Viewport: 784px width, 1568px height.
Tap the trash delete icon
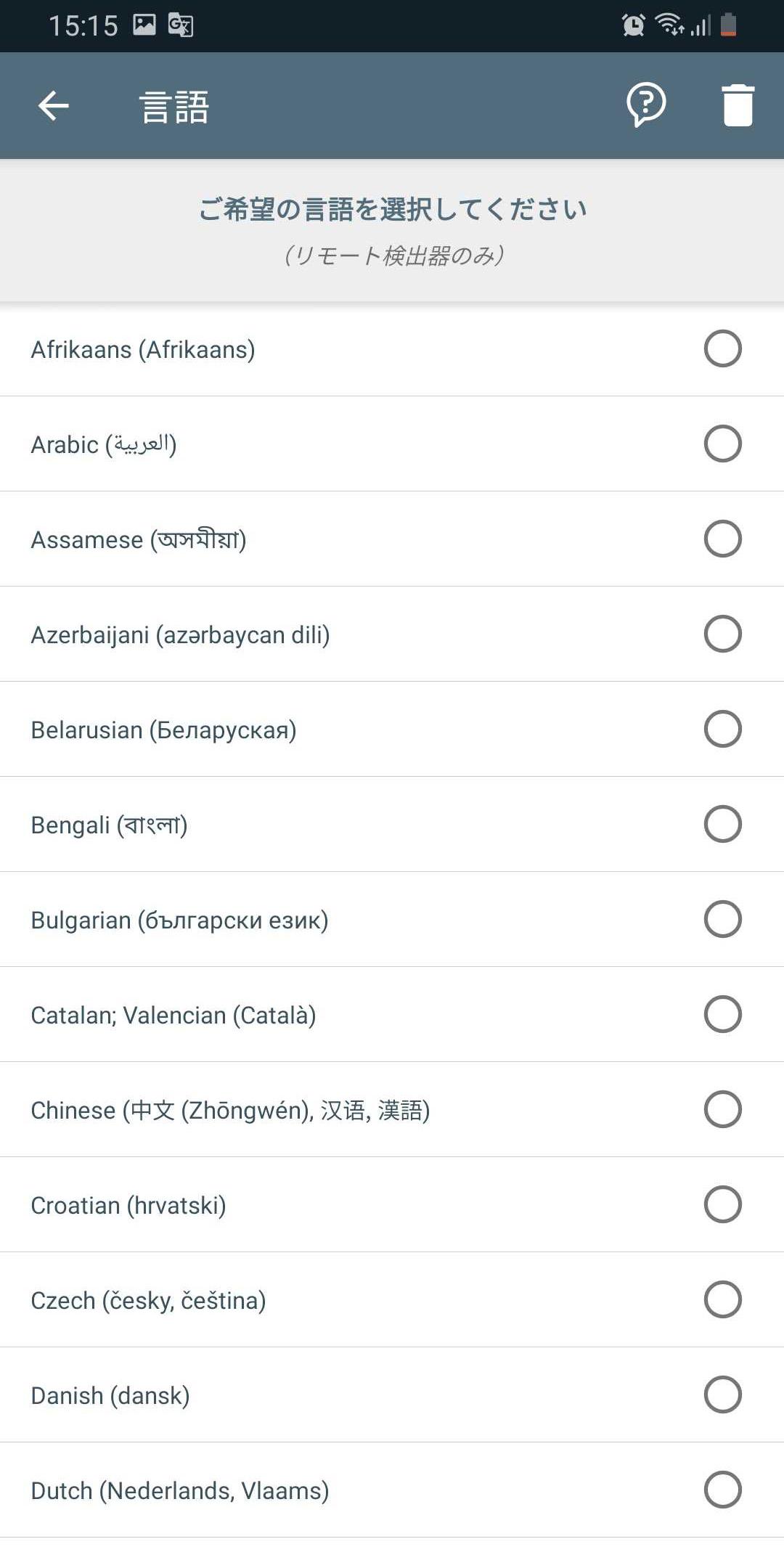coord(738,105)
